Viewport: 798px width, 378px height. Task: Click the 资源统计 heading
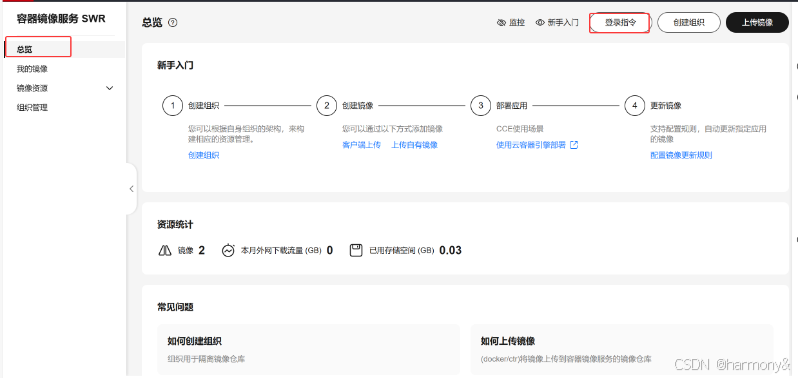(x=176, y=224)
